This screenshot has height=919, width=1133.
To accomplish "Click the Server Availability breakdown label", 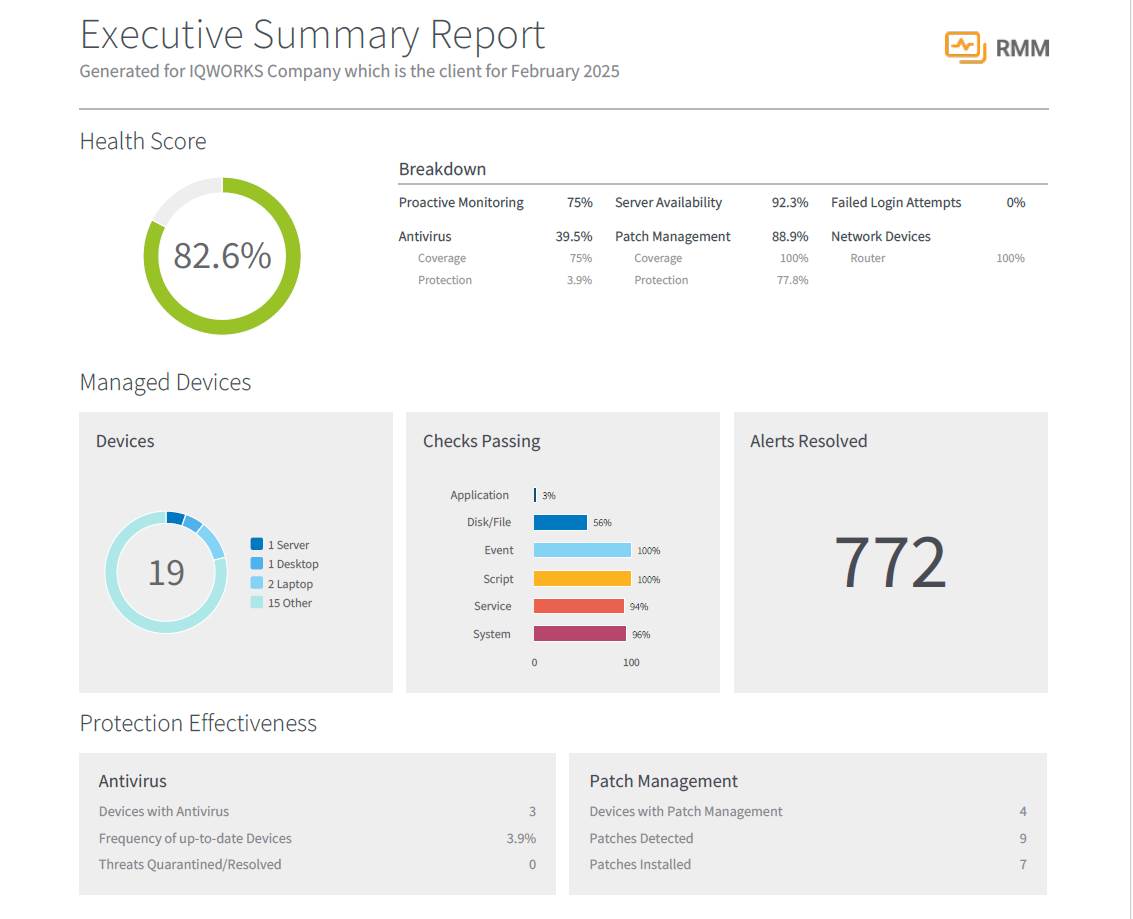I will (668, 203).
